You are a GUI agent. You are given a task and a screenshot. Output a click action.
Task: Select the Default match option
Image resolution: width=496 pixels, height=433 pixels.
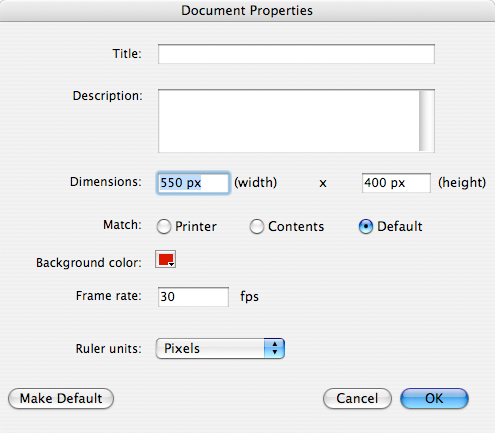click(x=366, y=227)
